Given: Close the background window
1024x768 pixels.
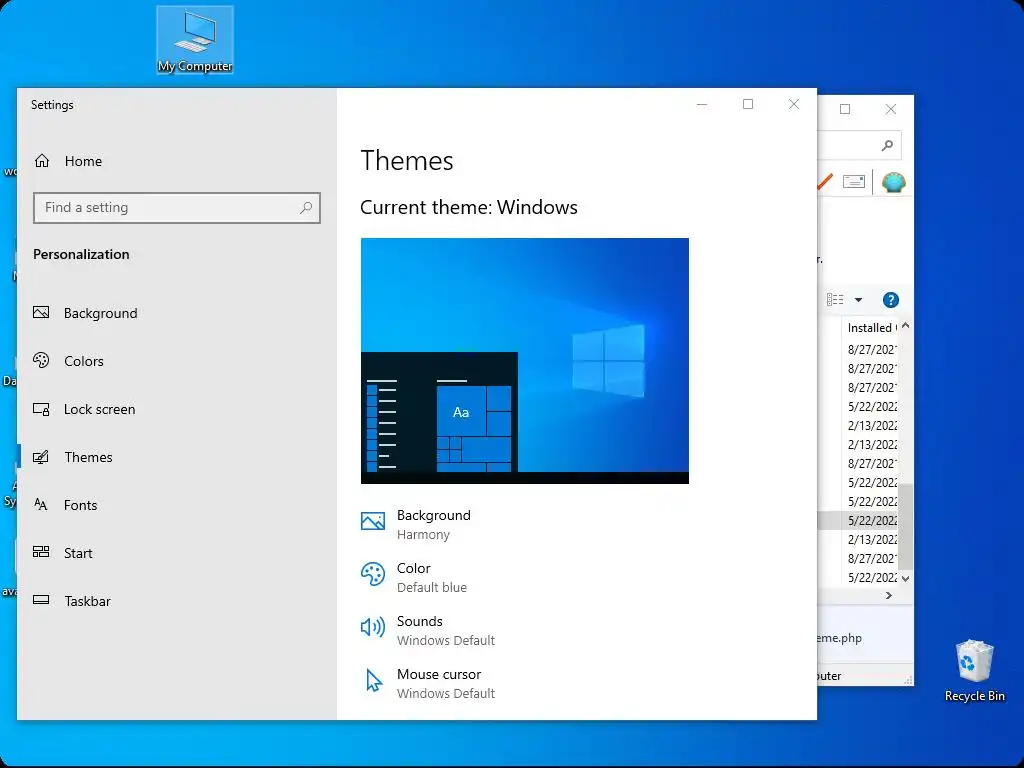Looking at the screenshot, I should click(890, 109).
